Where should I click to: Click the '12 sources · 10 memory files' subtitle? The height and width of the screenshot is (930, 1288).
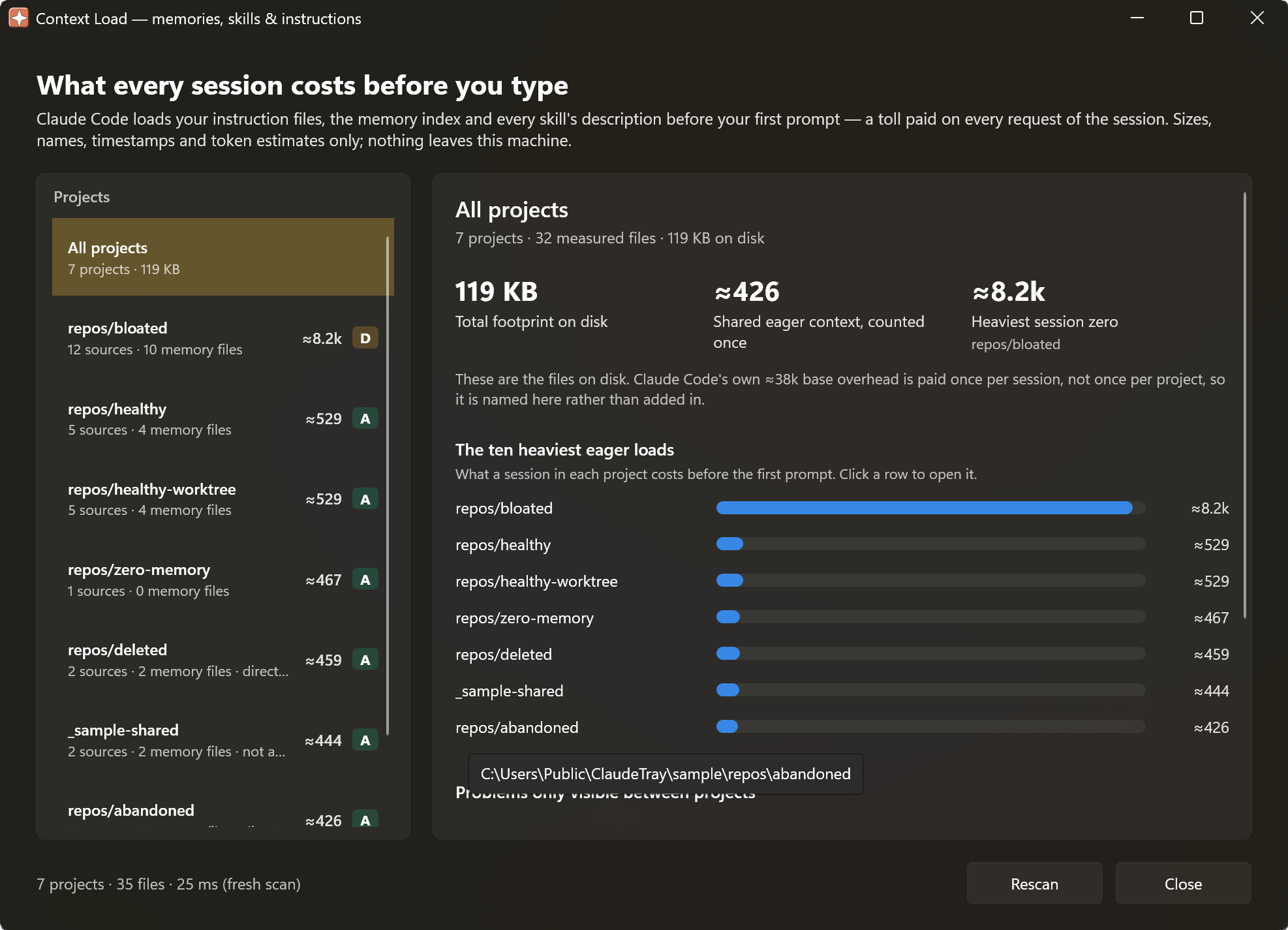coord(155,350)
